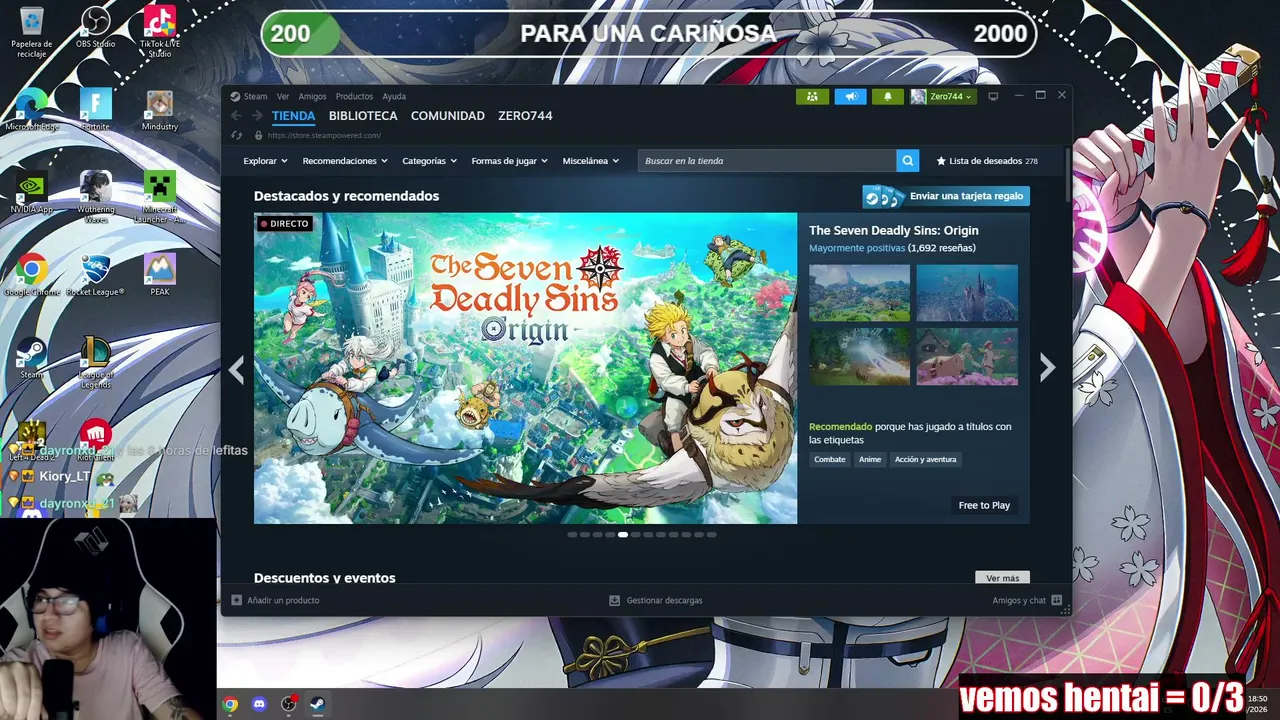Switch to the TIENDA tab
The height and width of the screenshot is (720, 1280).
(294, 116)
